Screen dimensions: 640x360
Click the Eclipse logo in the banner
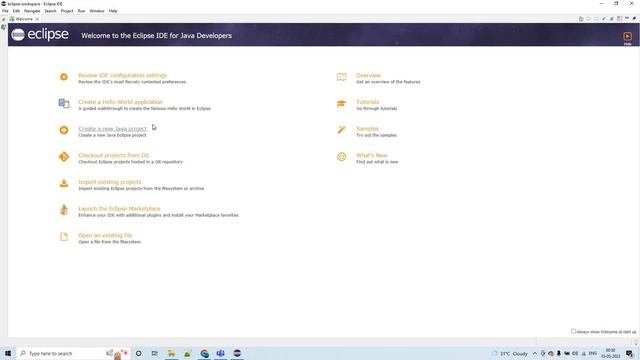(x=40, y=35)
